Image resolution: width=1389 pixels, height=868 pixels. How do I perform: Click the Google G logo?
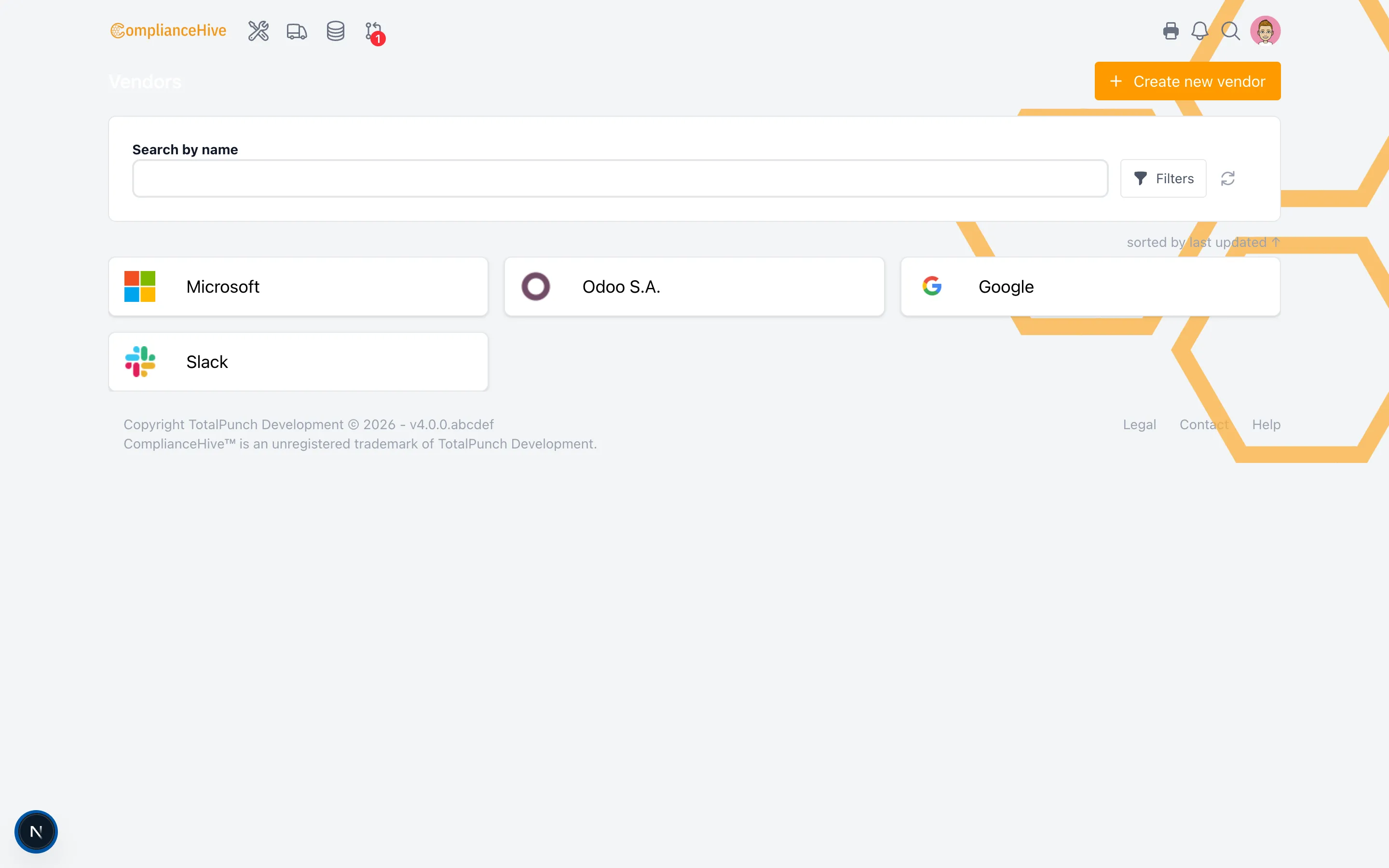coord(932,286)
